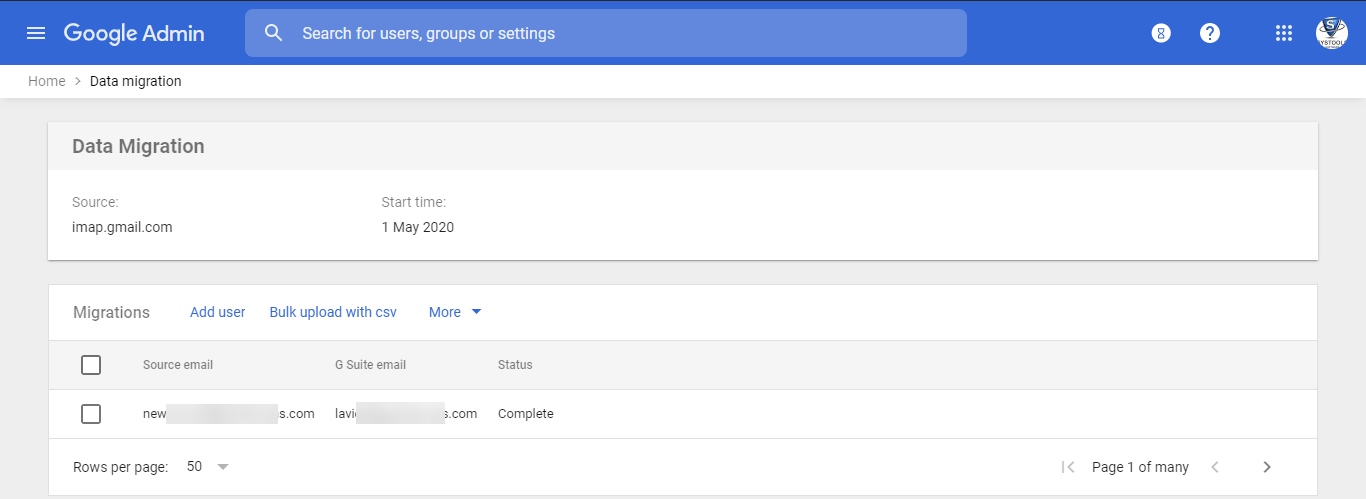
Task: Select the checkbox for the Complete migration row
Action: [x=91, y=414]
